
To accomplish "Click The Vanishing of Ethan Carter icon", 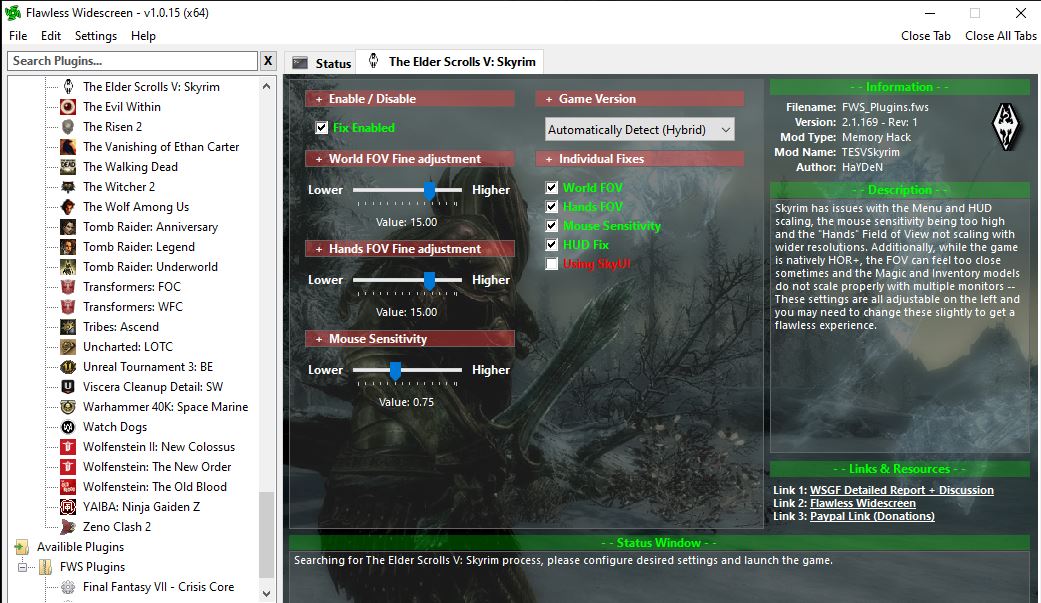I will [68, 146].
